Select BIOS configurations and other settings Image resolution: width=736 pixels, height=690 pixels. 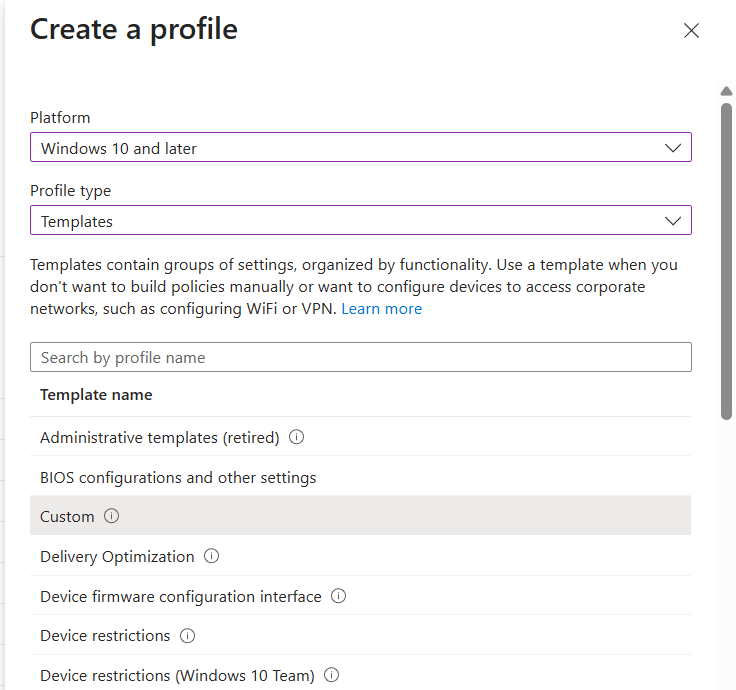pos(178,477)
